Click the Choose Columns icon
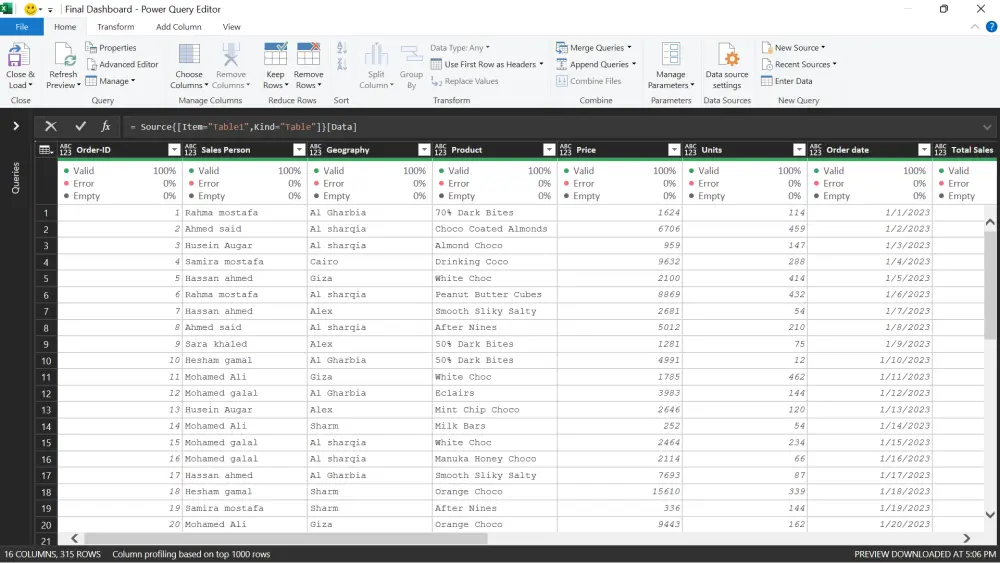Image resolution: width=1000 pixels, height=563 pixels. [x=189, y=55]
